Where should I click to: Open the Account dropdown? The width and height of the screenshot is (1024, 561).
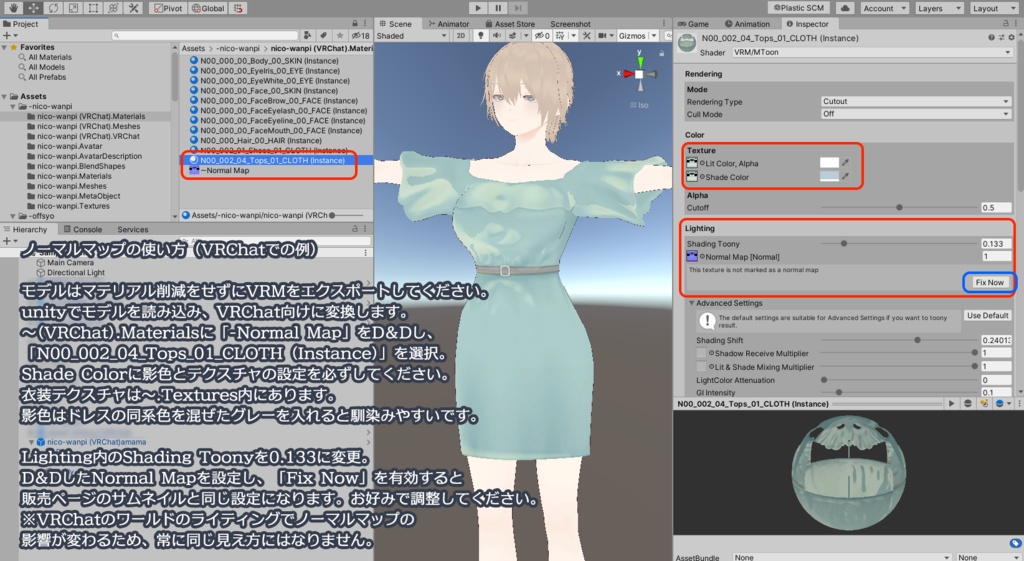(885, 8)
